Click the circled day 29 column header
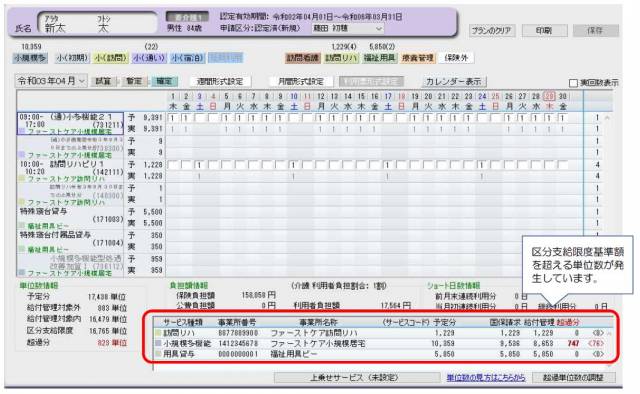The image size is (640, 394). [x=550, y=96]
